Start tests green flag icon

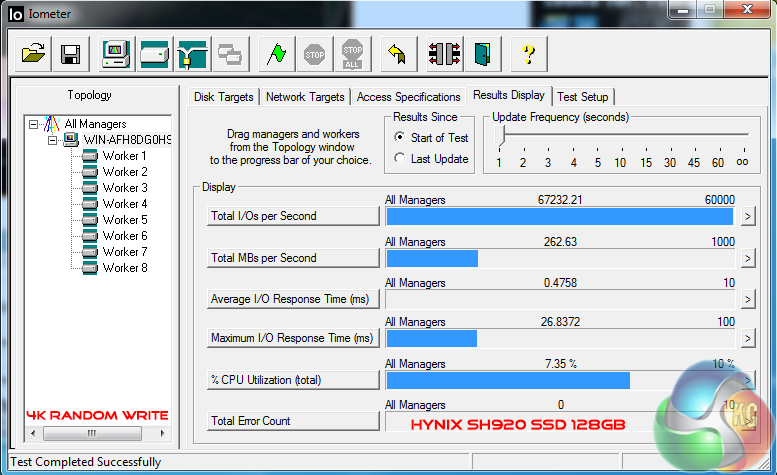click(277, 53)
